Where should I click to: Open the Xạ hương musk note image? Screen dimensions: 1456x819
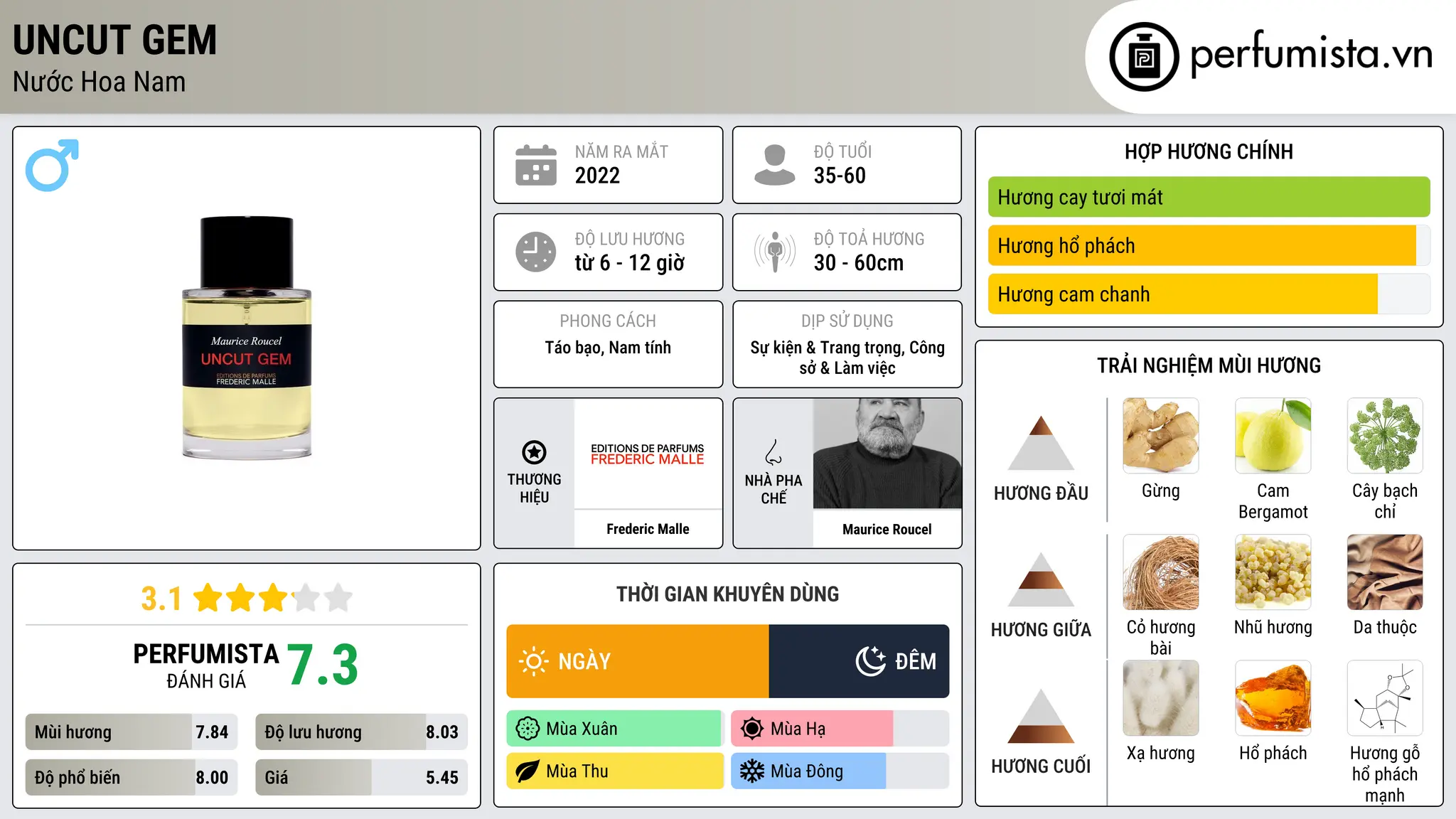click(1161, 698)
